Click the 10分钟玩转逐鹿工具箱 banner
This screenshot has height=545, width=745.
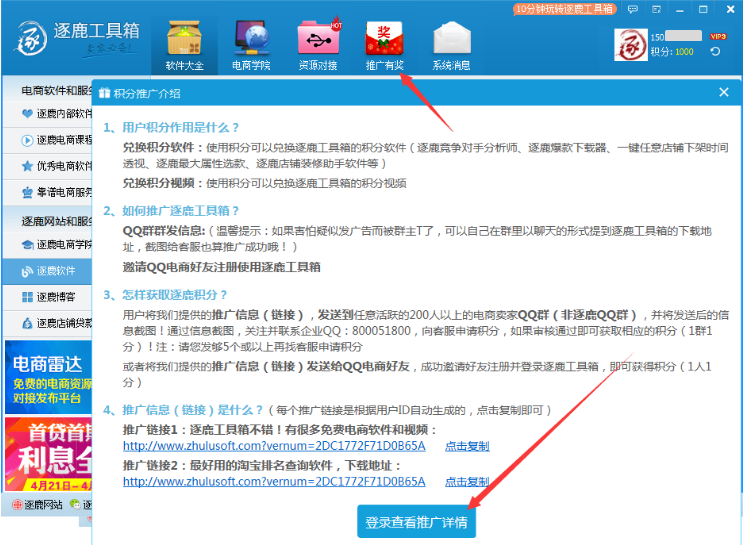(x=564, y=9)
